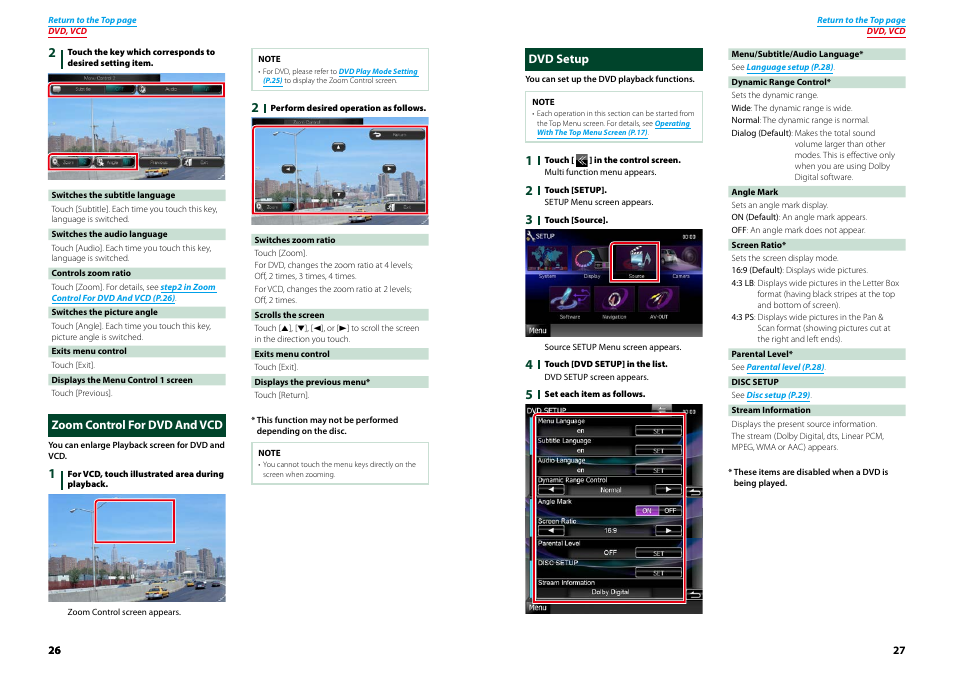Click Zoom Control For DVD And VCD heading

click(137, 425)
